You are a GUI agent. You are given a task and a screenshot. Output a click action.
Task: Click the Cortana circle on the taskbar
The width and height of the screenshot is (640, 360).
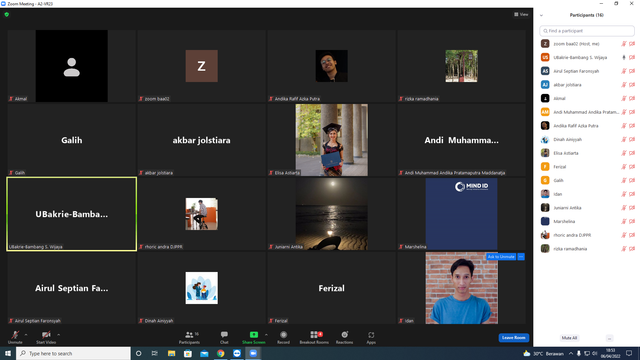pos(138,353)
